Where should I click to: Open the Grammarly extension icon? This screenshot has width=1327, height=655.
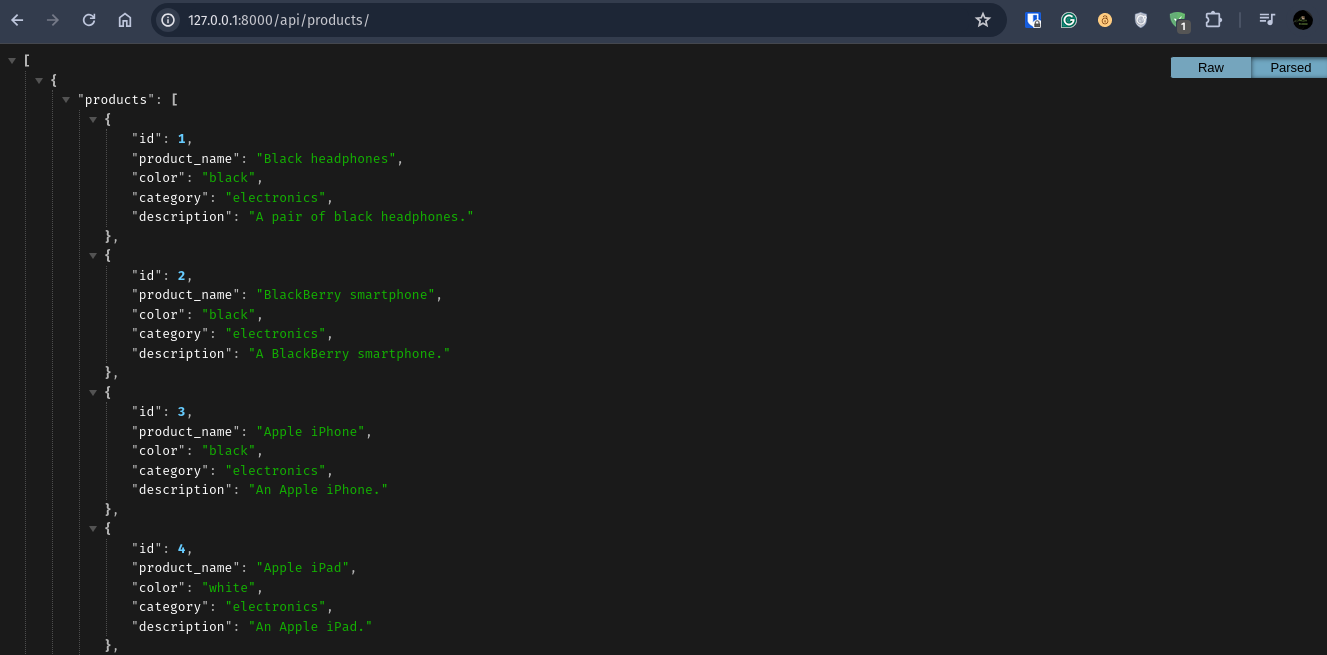click(1069, 20)
